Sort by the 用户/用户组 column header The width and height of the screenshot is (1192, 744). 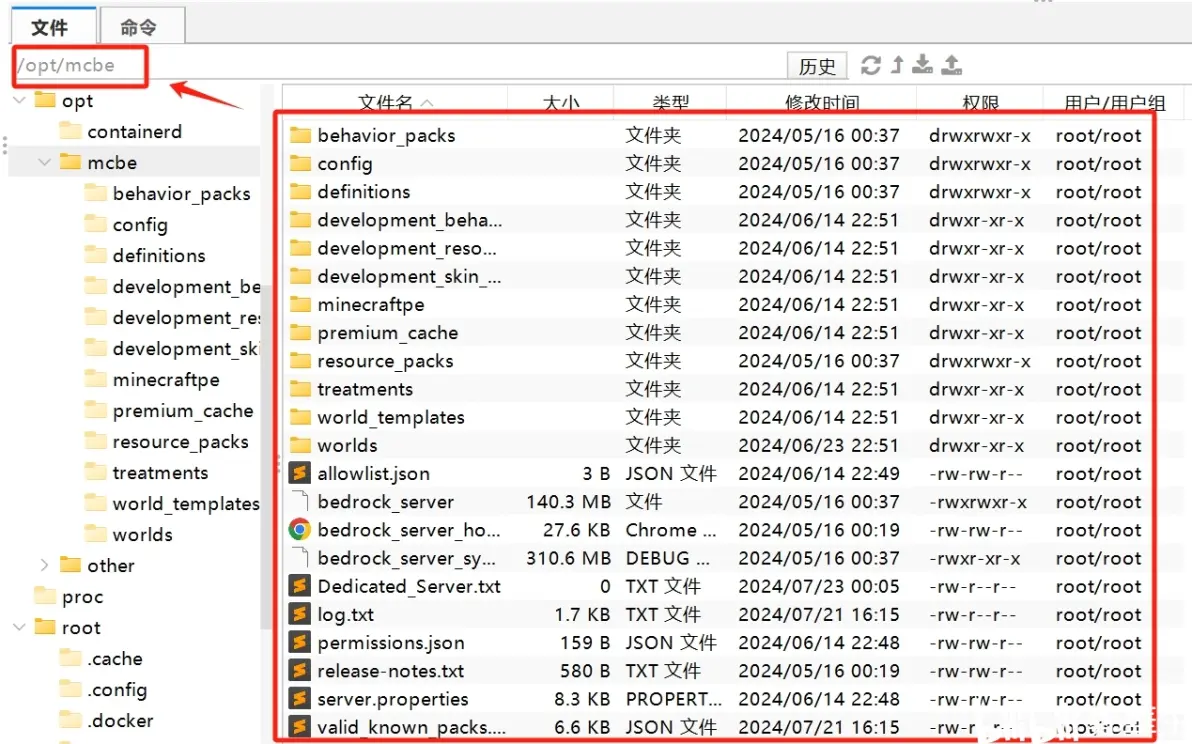[x=1114, y=103]
